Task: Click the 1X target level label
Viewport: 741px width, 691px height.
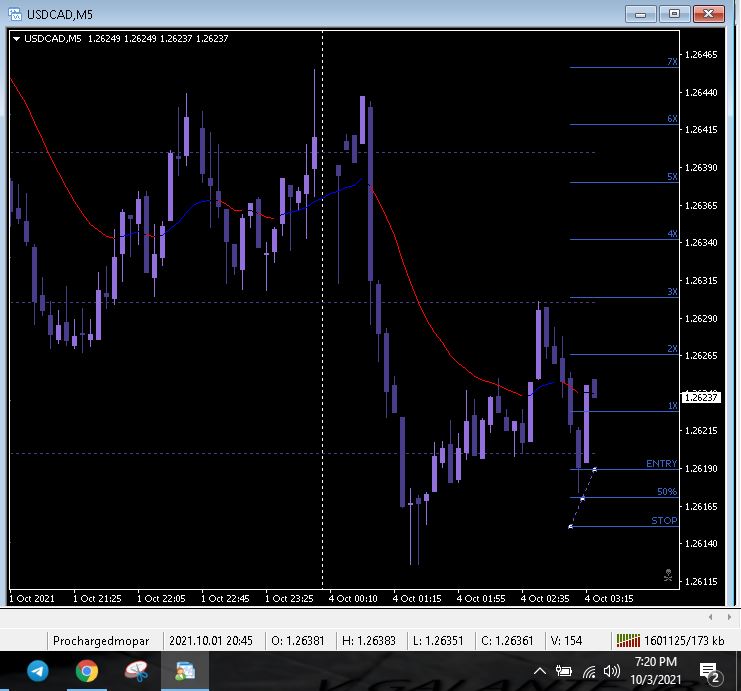Action: (672, 406)
